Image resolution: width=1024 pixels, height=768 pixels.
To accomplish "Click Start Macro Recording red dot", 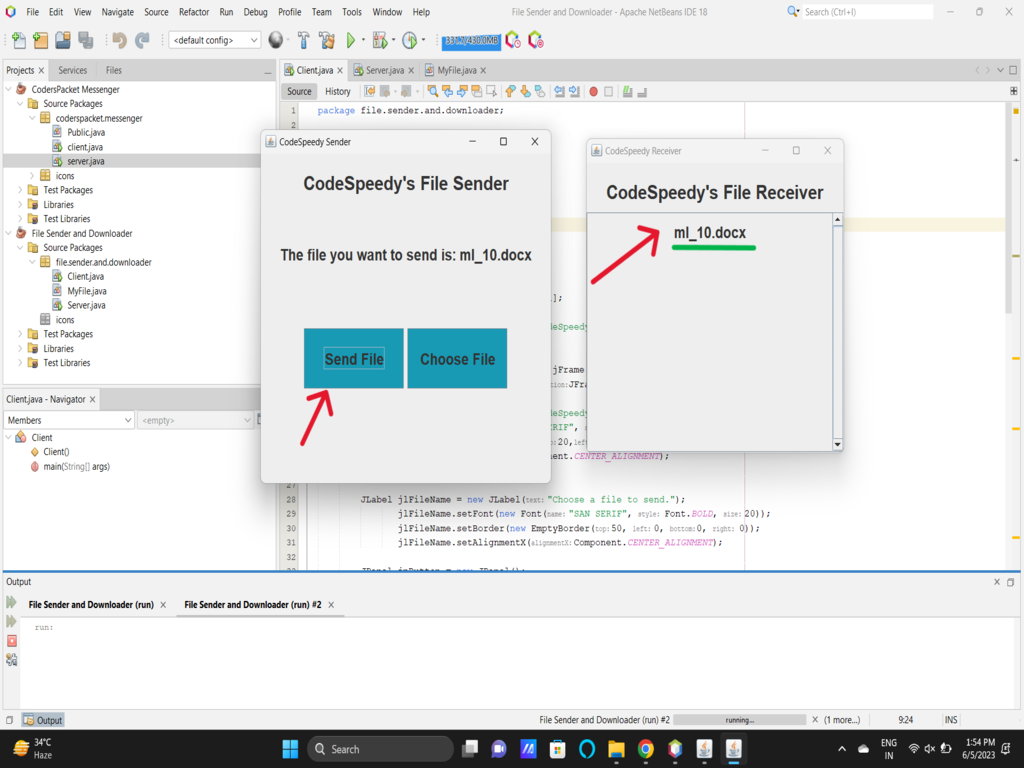I will pyautogui.click(x=593, y=91).
